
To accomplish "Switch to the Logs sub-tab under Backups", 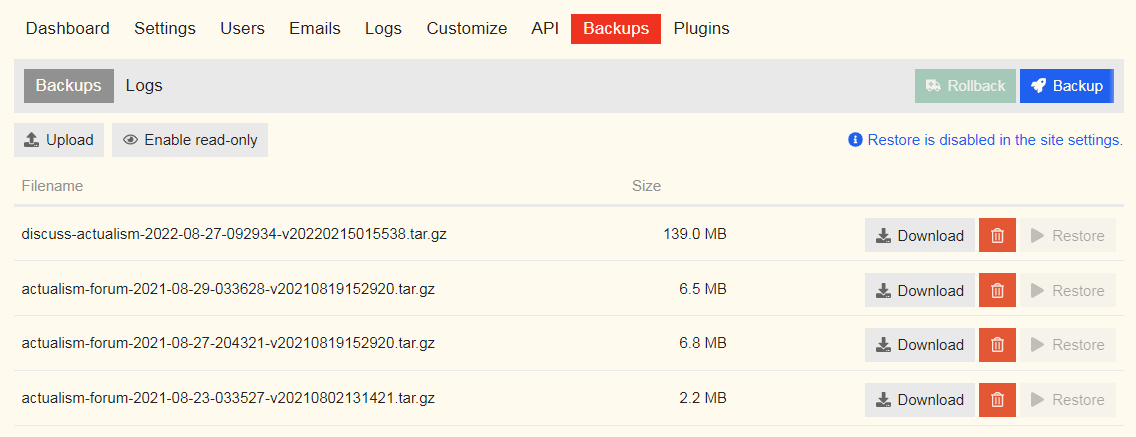I will tap(144, 86).
